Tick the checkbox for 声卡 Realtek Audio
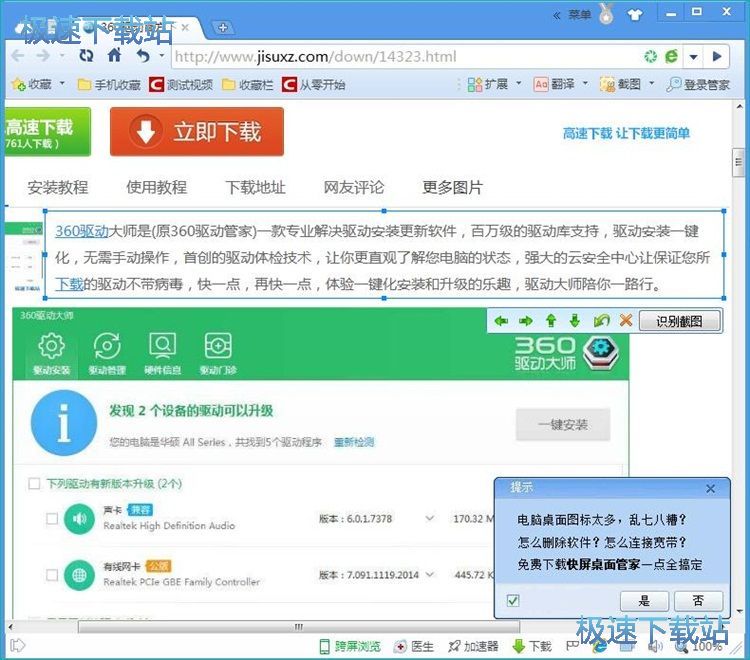The width and height of the screenshot is (750, 660). tap(52, 519)
